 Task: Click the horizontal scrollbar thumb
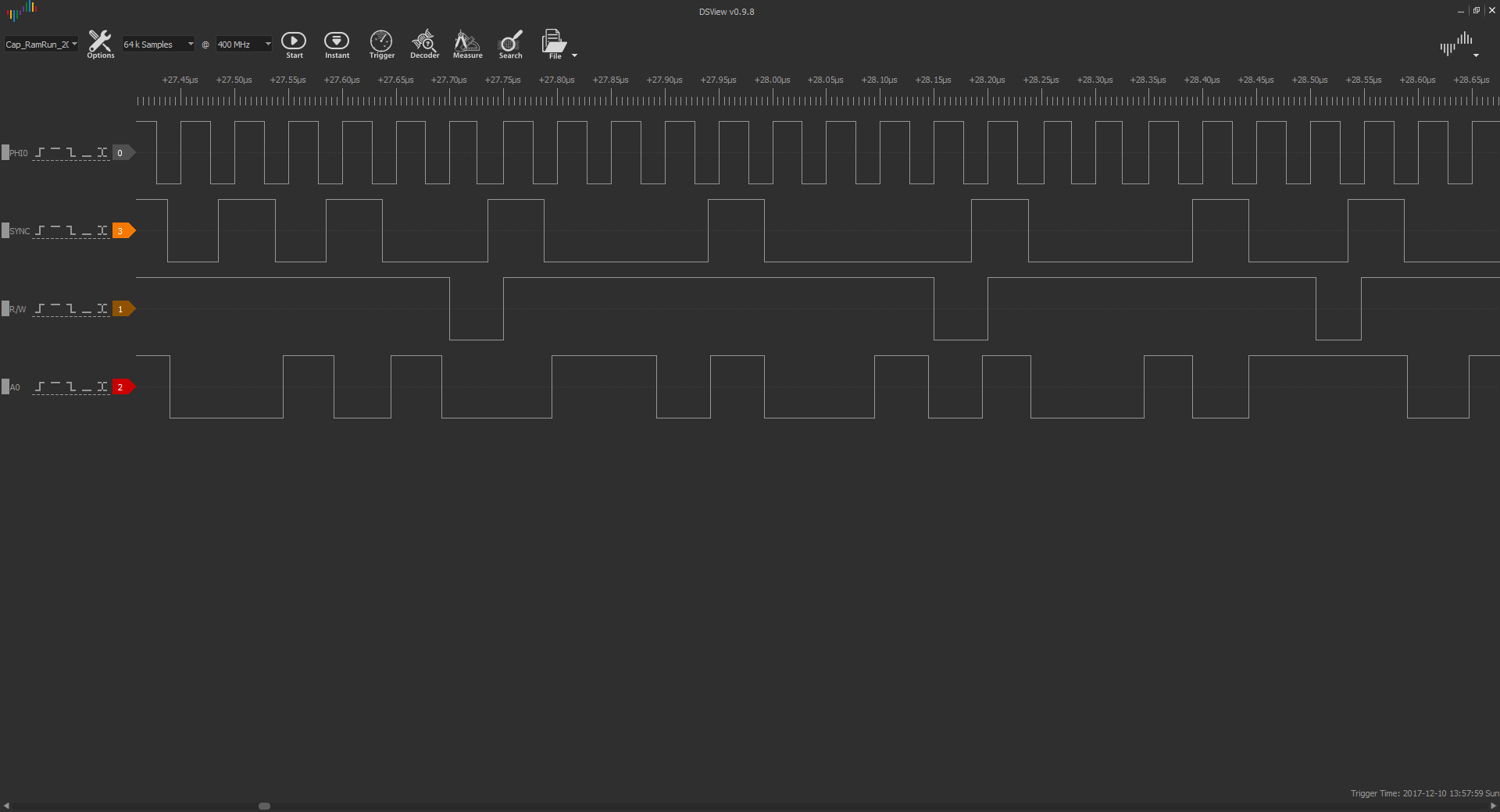pos(264,806)
